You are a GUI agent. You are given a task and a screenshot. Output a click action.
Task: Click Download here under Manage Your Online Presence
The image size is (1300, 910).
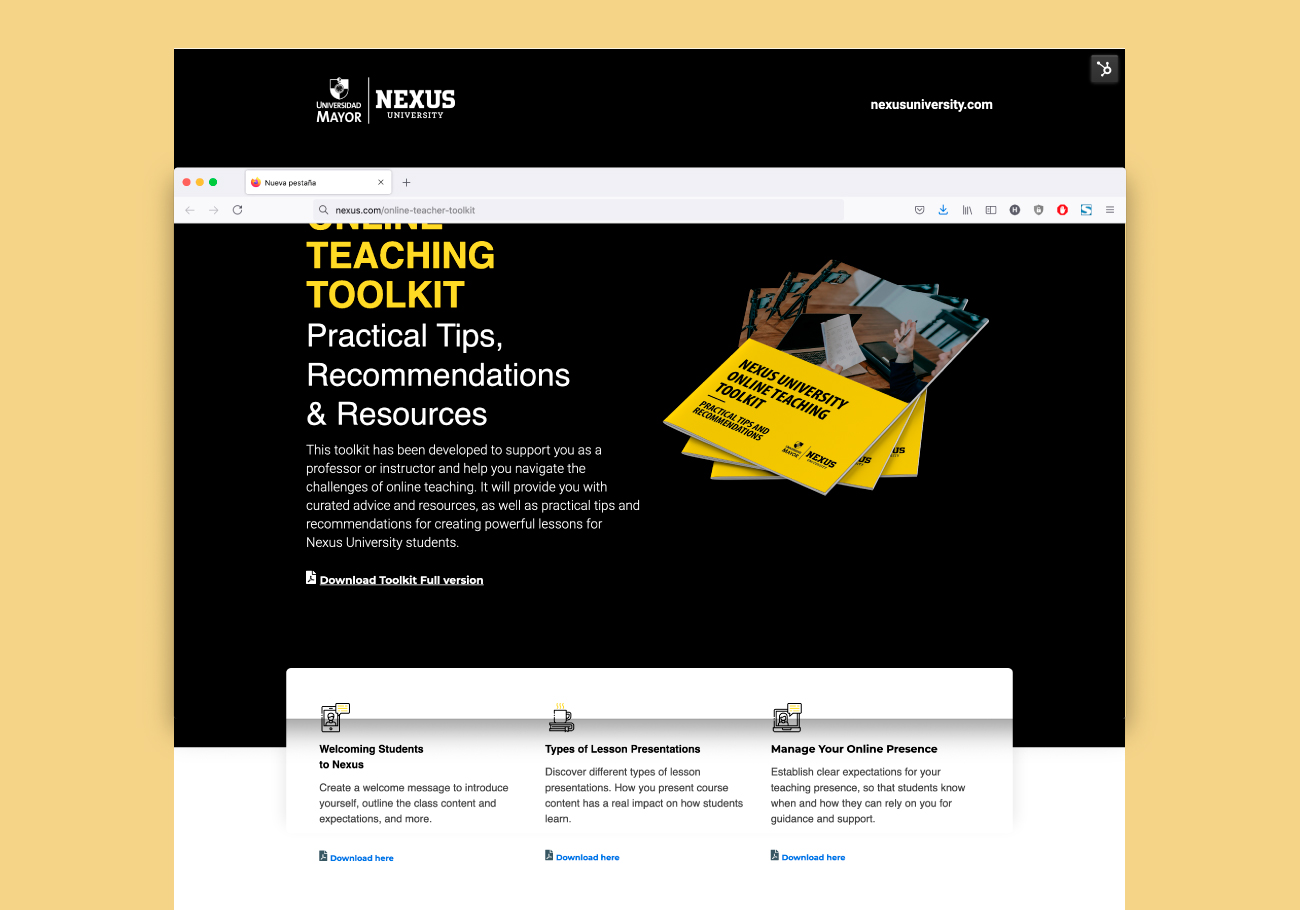click(813, 857)
